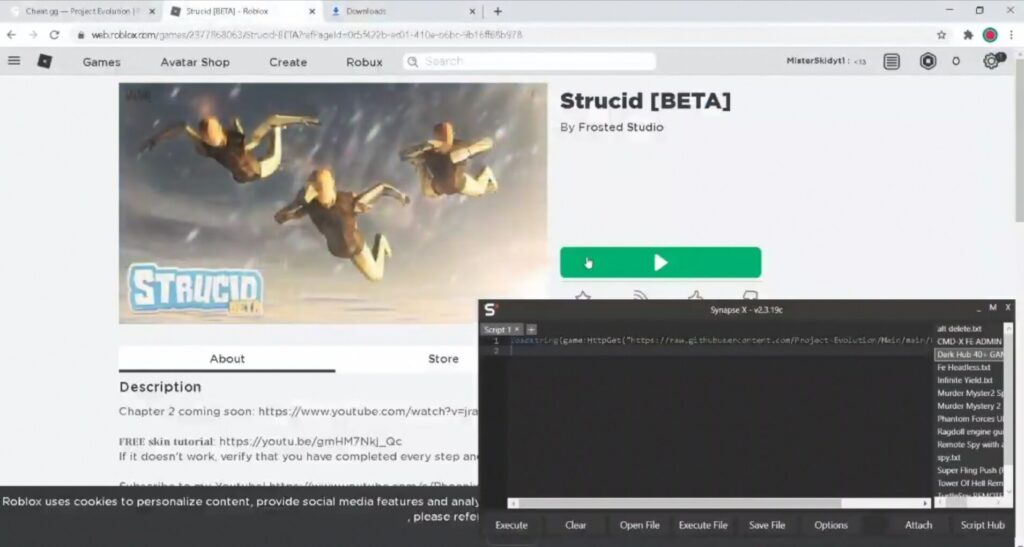The height and width of the screenshot is (547, 1024).
Task: Switch to the Downloads tab
Action: click(404, 11)
